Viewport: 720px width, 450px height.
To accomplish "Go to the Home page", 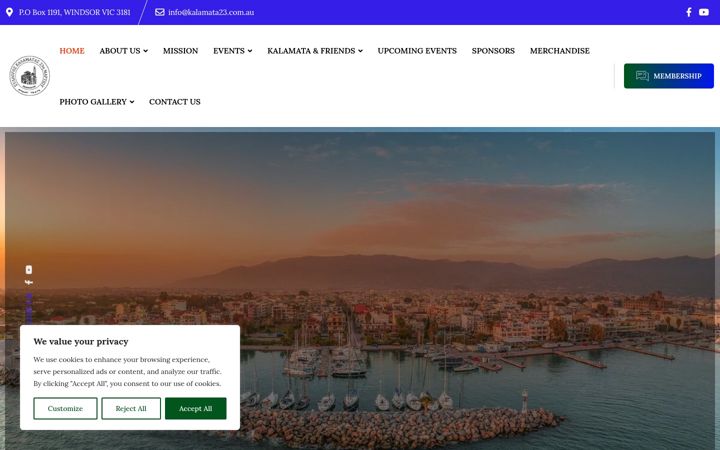I will pyautogui.click(x=72, y=51).
